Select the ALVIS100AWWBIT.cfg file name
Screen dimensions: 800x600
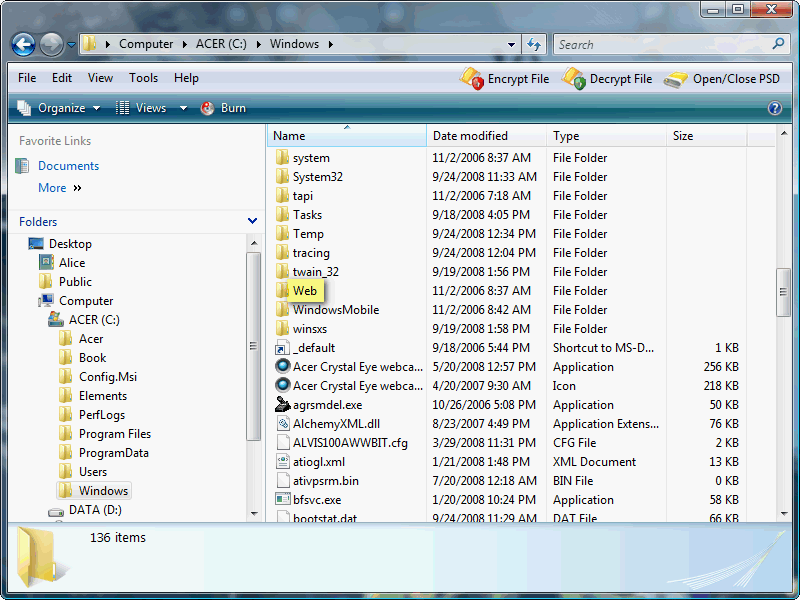coord(350,443)
